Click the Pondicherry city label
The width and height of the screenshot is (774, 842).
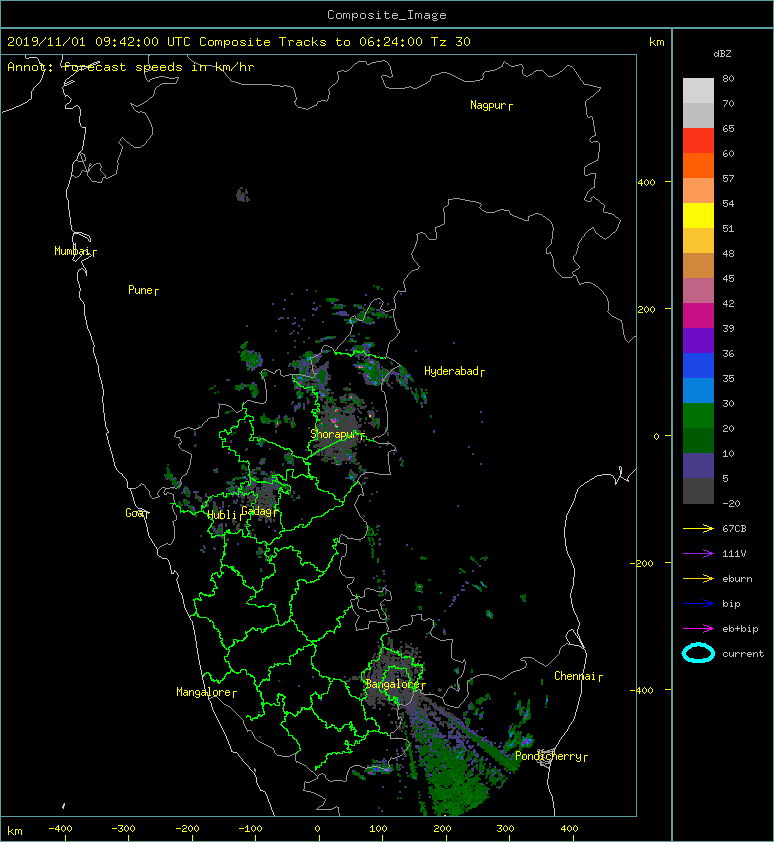[x=548, y=756]
